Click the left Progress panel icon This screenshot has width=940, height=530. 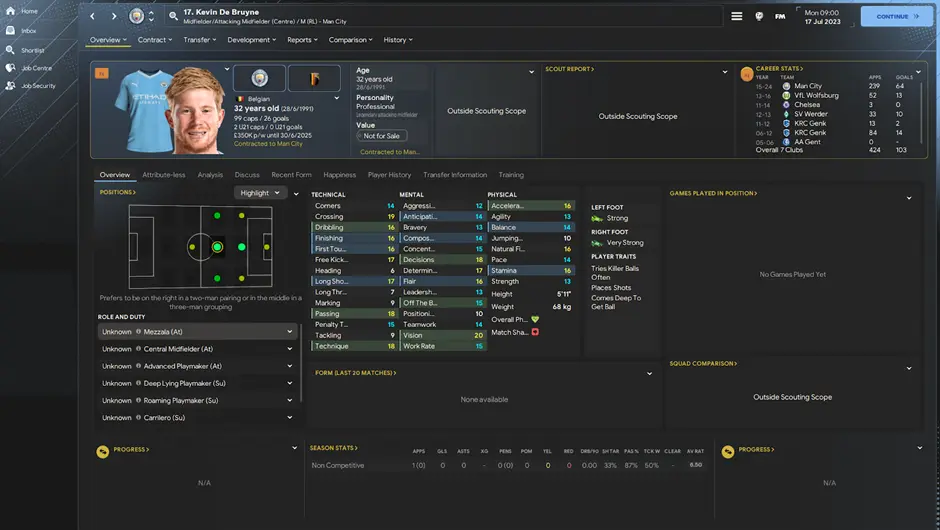click(x=103, y=451)
